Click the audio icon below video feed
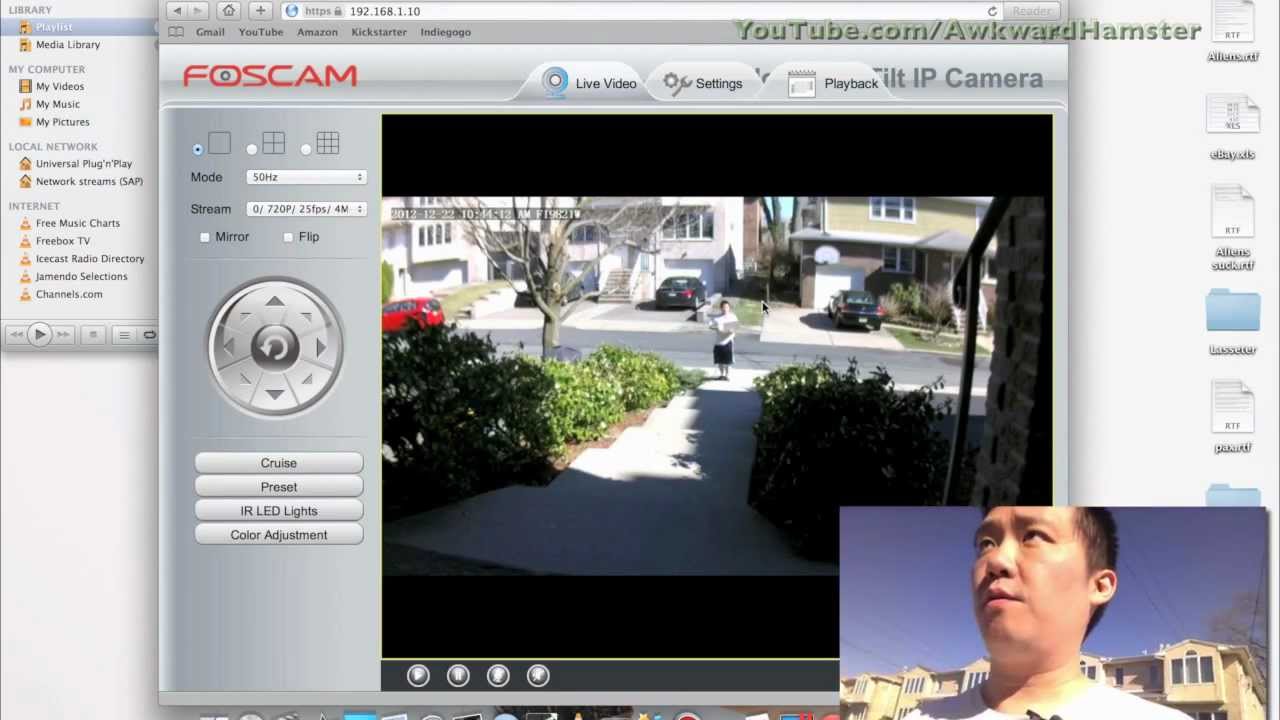 tap(538, 676)
